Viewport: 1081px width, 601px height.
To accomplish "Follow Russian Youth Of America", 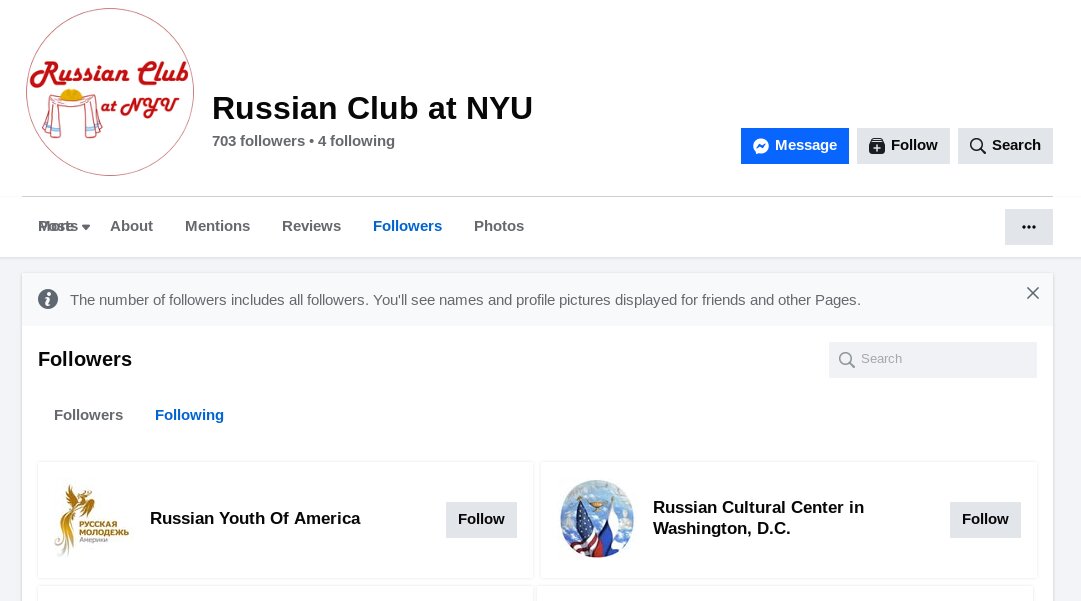I will point(481,520).
